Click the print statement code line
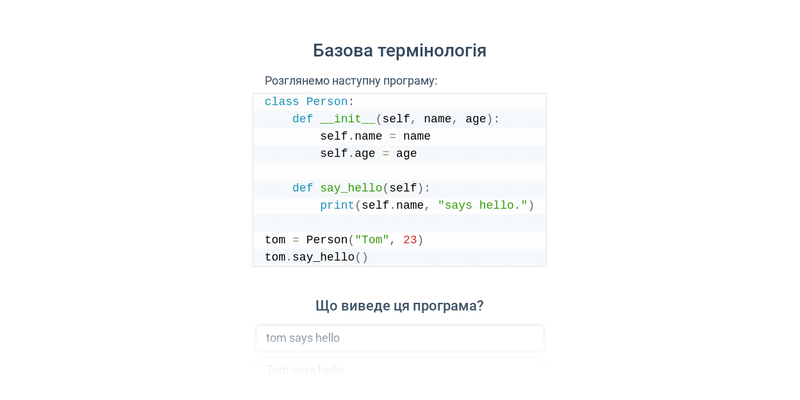Viewport: 800px width, 400px height. [x=399, y=206]
